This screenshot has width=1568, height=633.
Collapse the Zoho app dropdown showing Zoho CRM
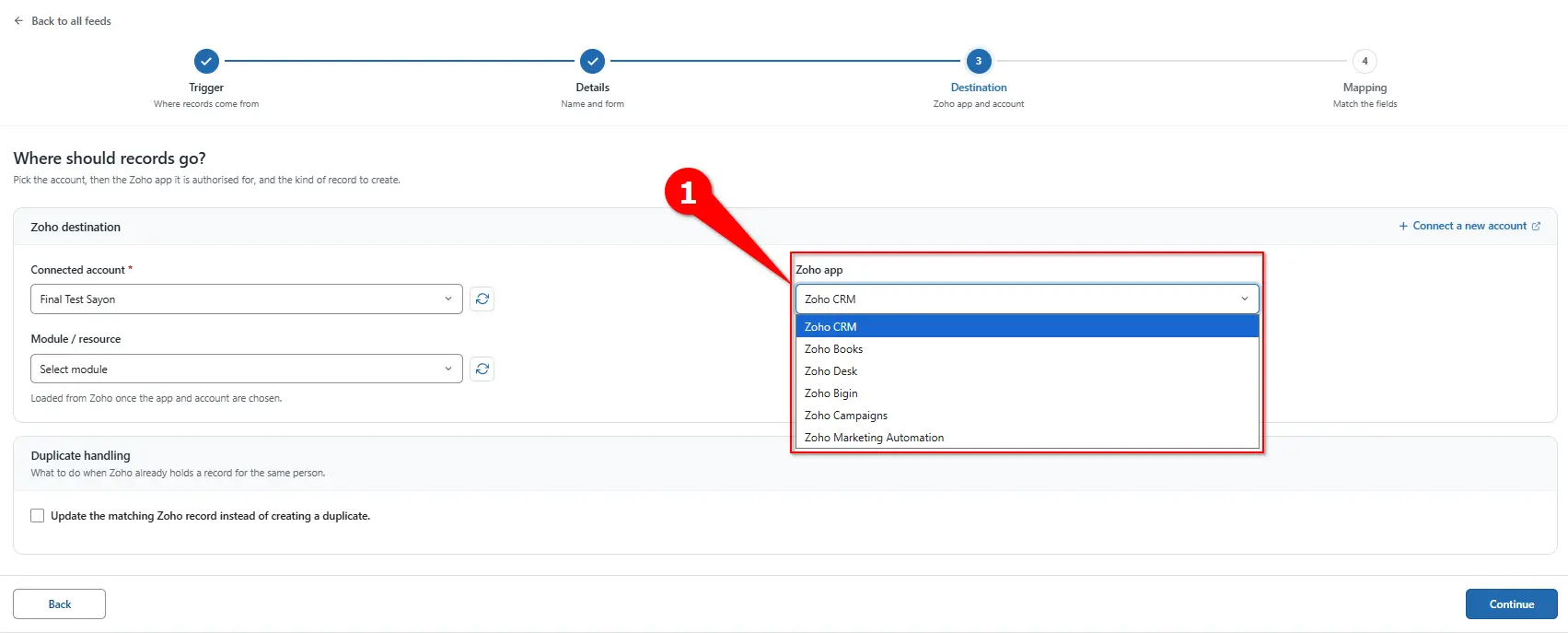click(x=1027, y=299)
